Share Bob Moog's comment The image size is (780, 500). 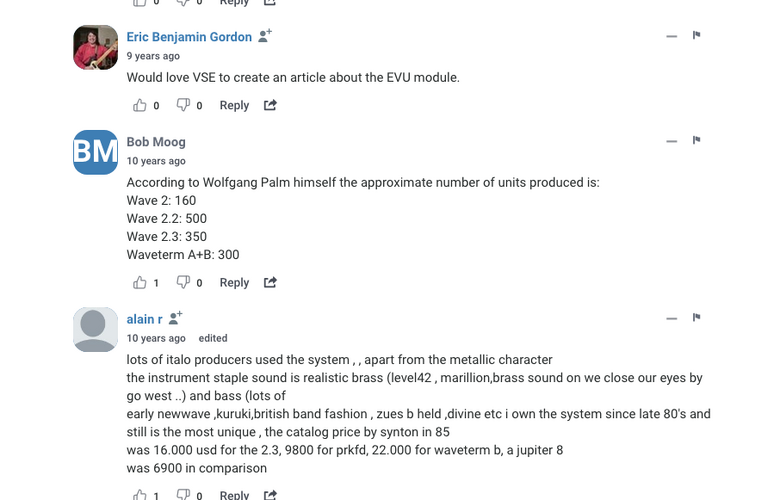point(270,282)
